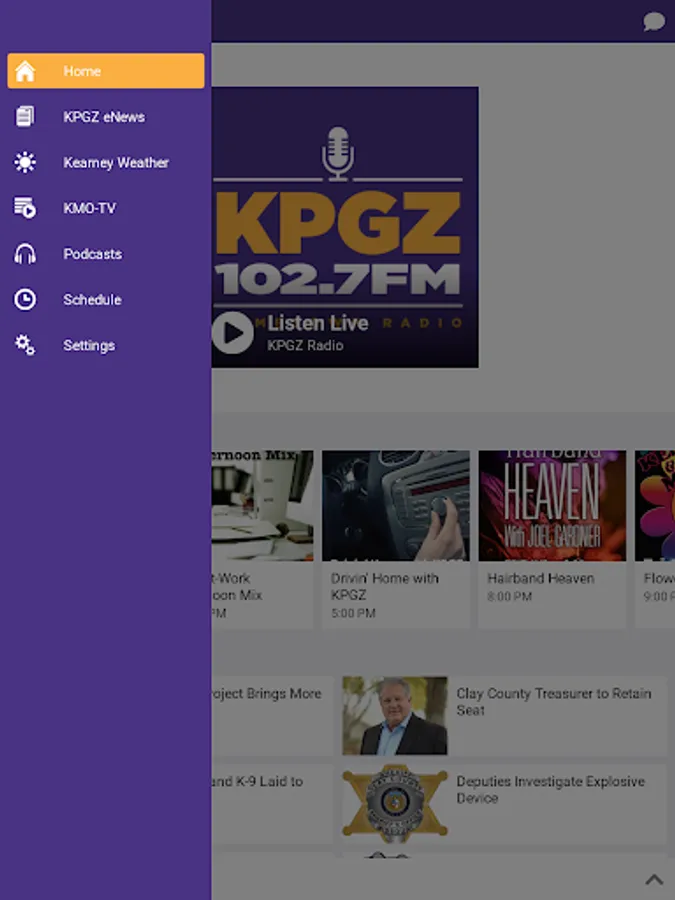
Task: Click 'KPGZ Radio' subtitle text
Action: pos(305,346)
